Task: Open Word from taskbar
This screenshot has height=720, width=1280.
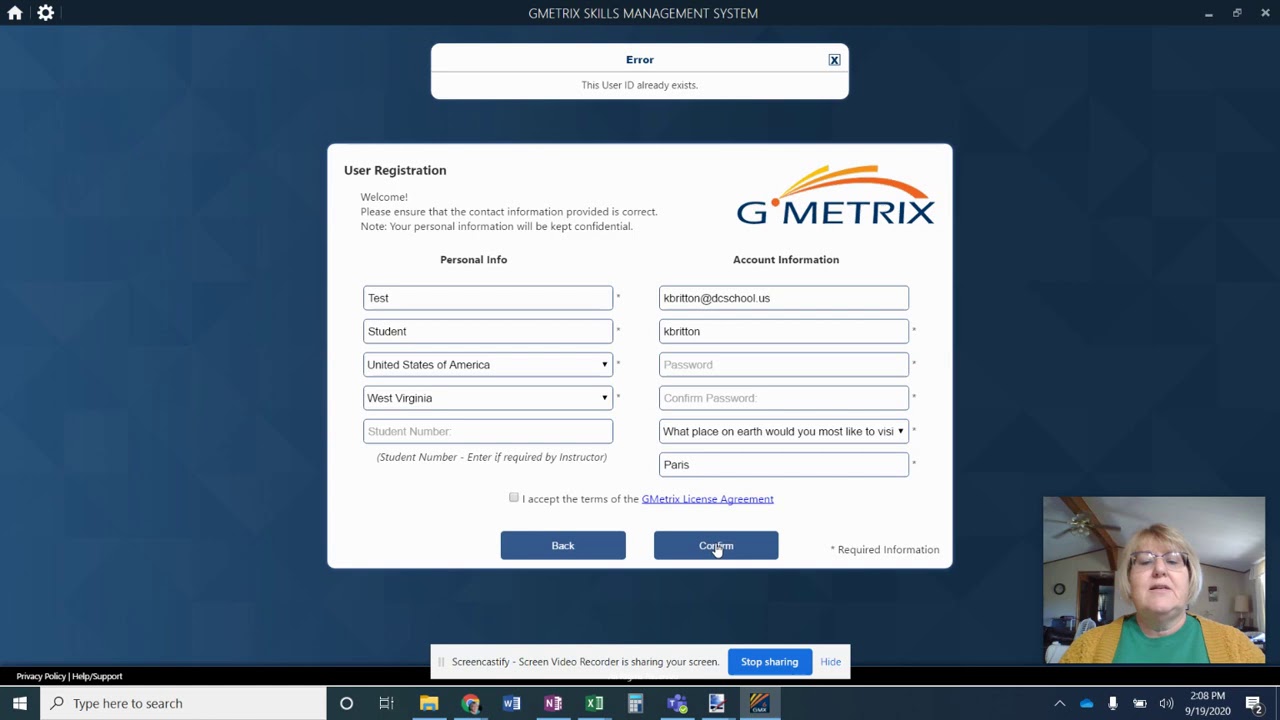Action: click(511, 703)
